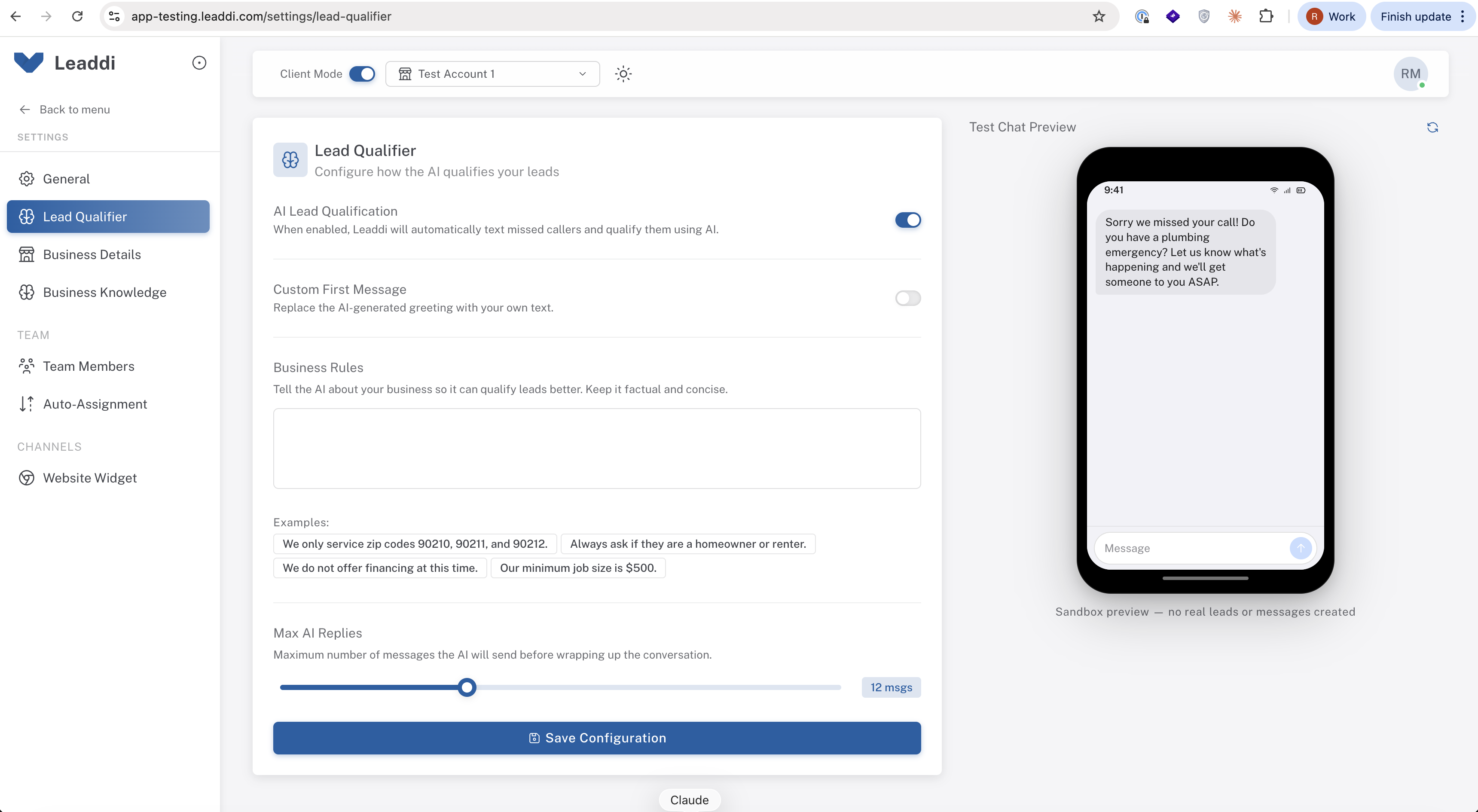The height and width of the screenshot is (812, 1478).
Task: Click the sidebar collapse circle icon
Action: point(199,63)
